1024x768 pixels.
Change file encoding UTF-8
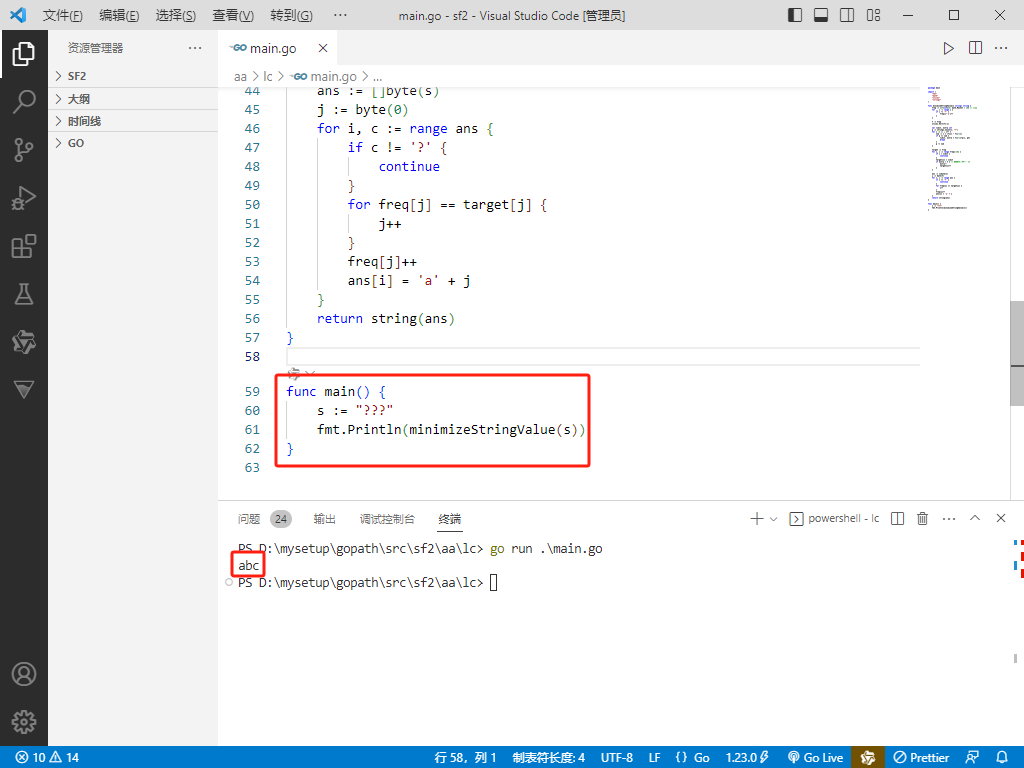[616, 758]
